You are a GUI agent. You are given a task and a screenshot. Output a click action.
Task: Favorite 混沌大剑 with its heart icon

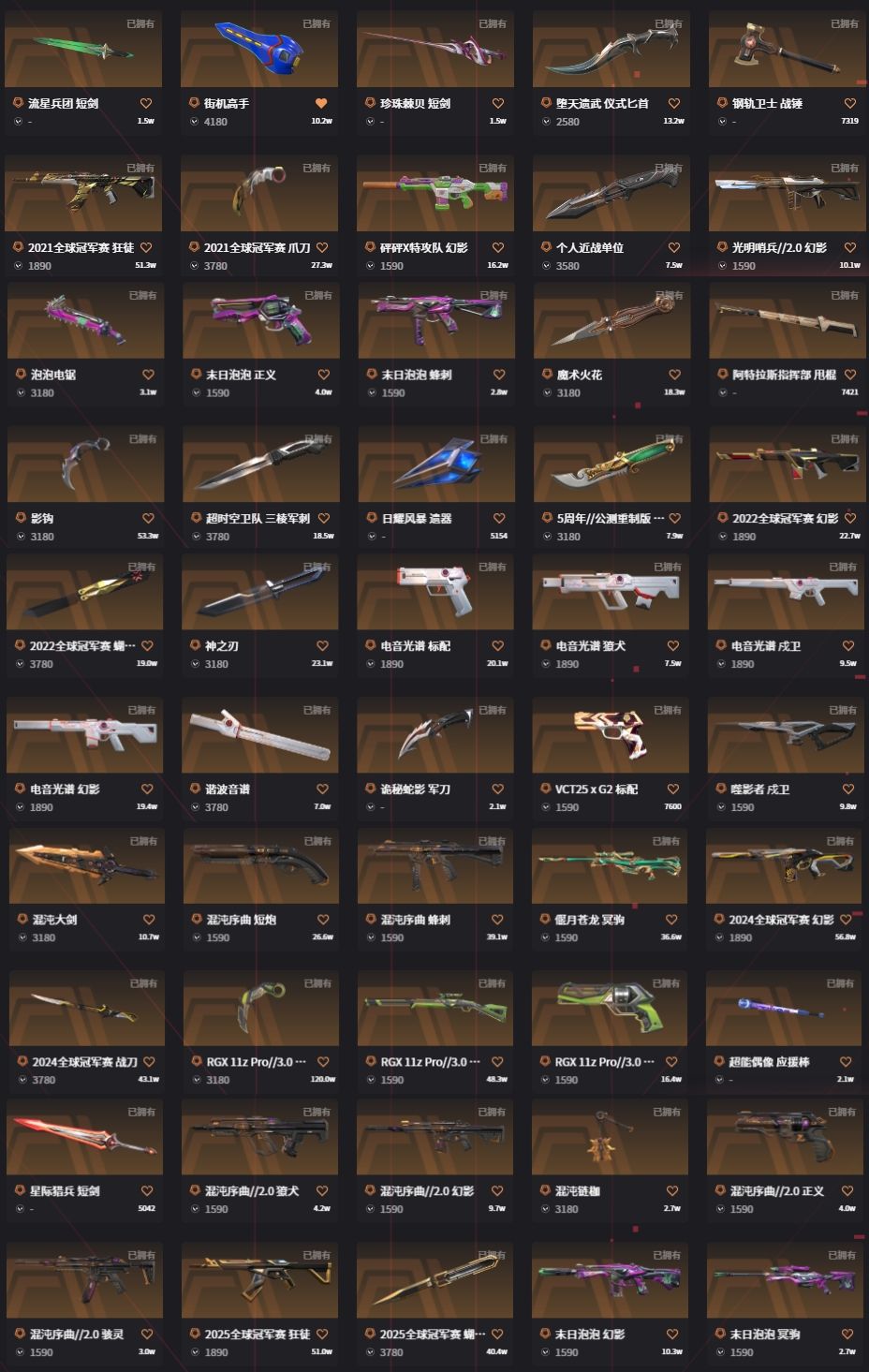point(148,920)
